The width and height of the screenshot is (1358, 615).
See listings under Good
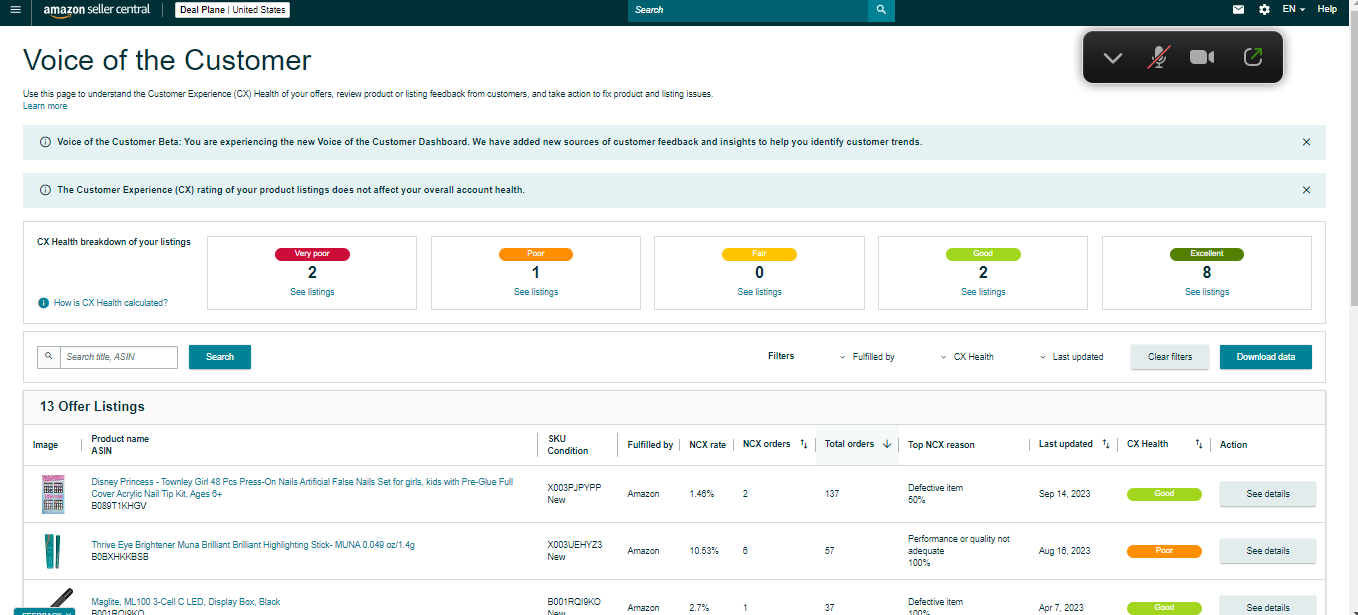[983, 292]
